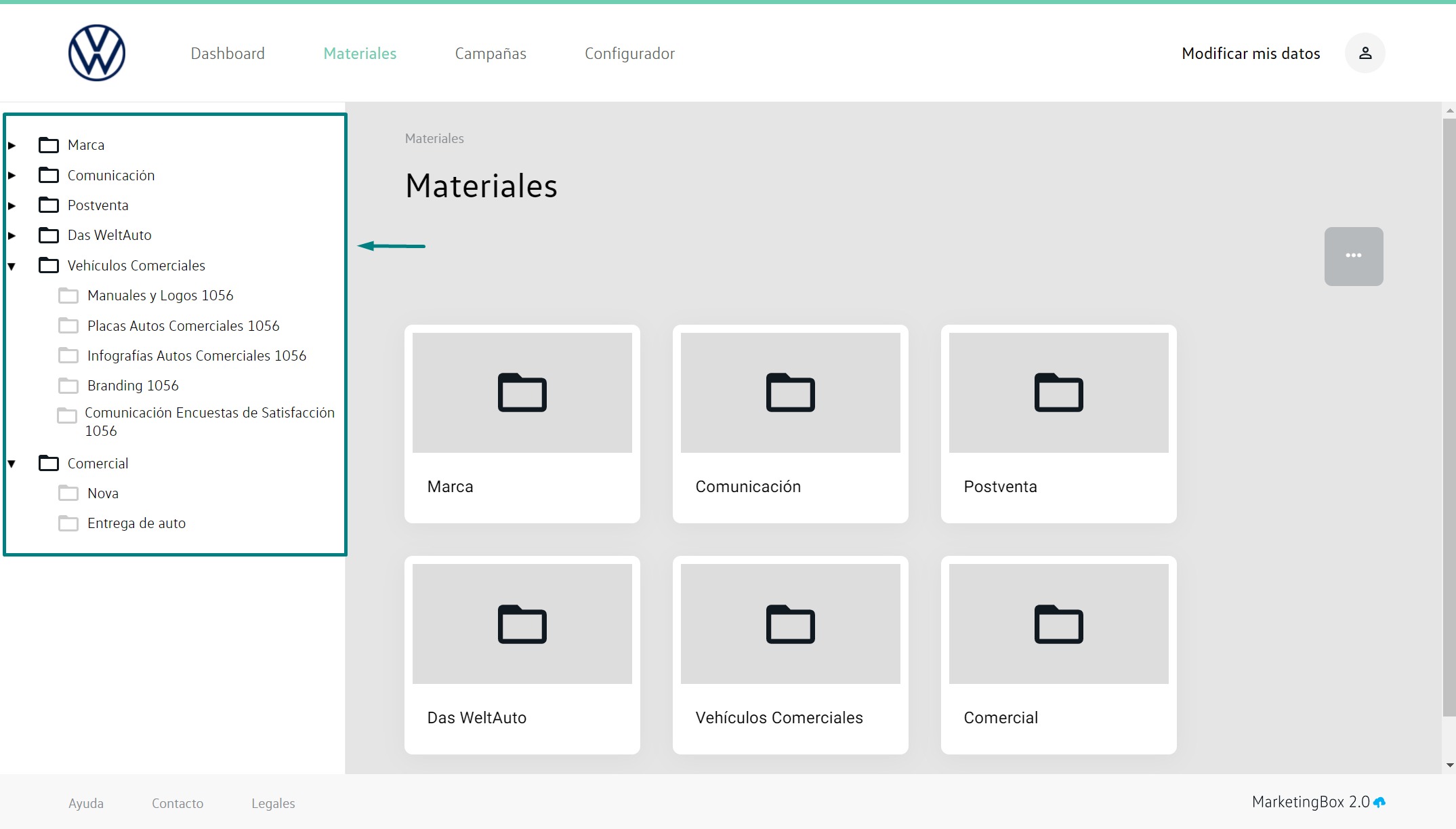Select Branding 1056 in tree
1456x829 pixels.
coord(133,386)
